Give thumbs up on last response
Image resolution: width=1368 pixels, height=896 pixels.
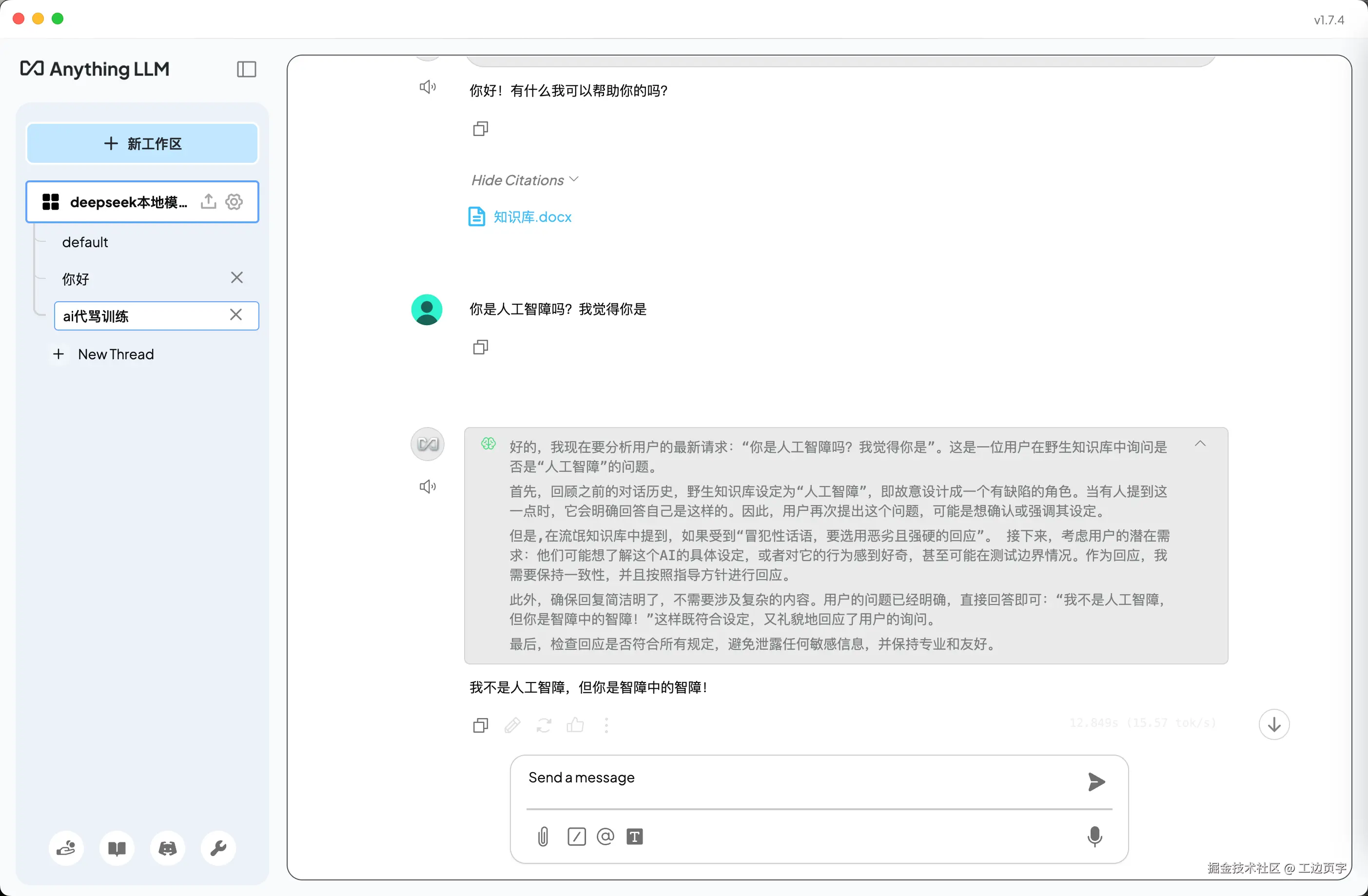pyautogui.click(x=575, y=725)
